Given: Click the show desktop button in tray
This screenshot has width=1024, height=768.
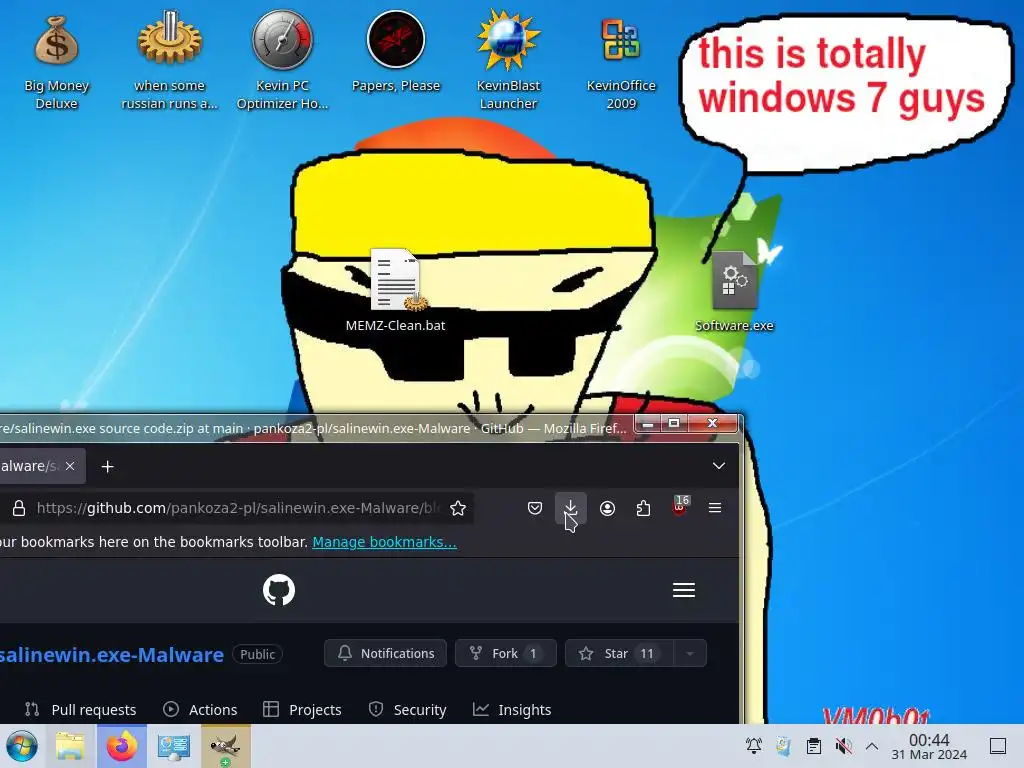Looking at the screenshot, I should click(x=998, y=745).
